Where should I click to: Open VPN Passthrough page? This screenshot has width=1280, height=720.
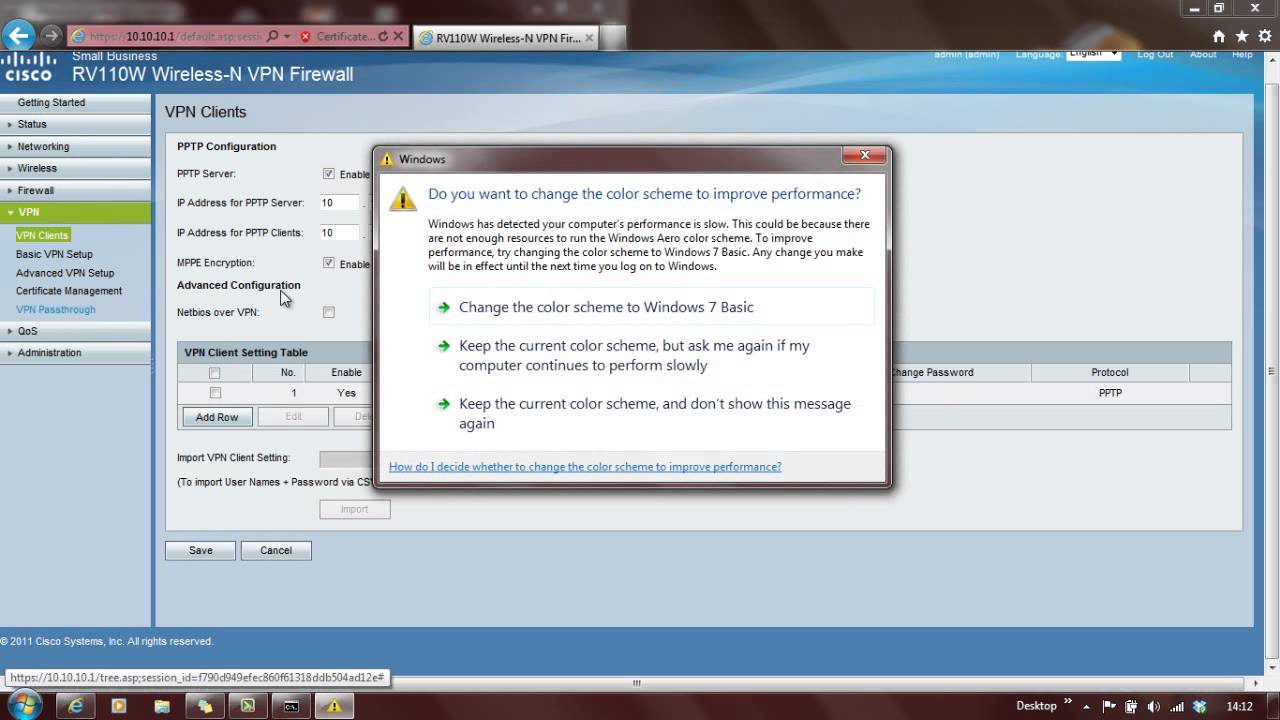pyautogui.click(x=56, y=310)
